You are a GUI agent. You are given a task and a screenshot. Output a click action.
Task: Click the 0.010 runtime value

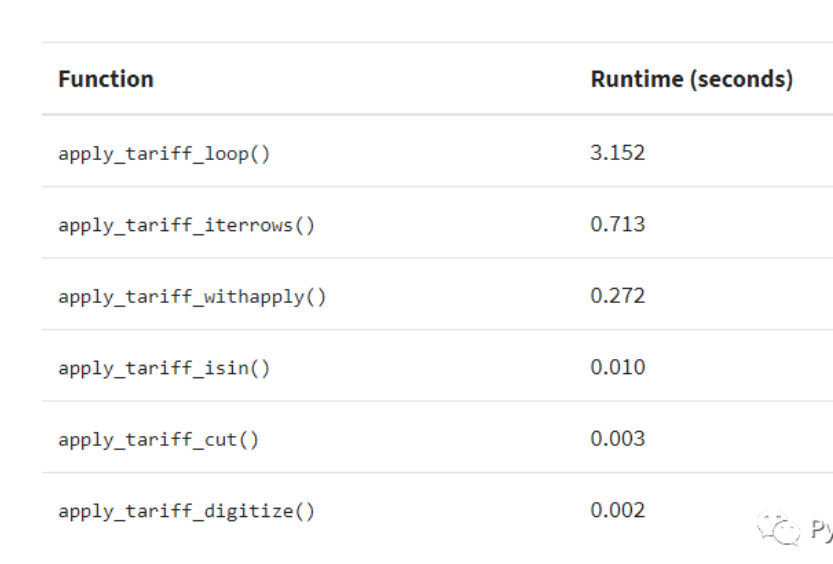click(618, 367)
